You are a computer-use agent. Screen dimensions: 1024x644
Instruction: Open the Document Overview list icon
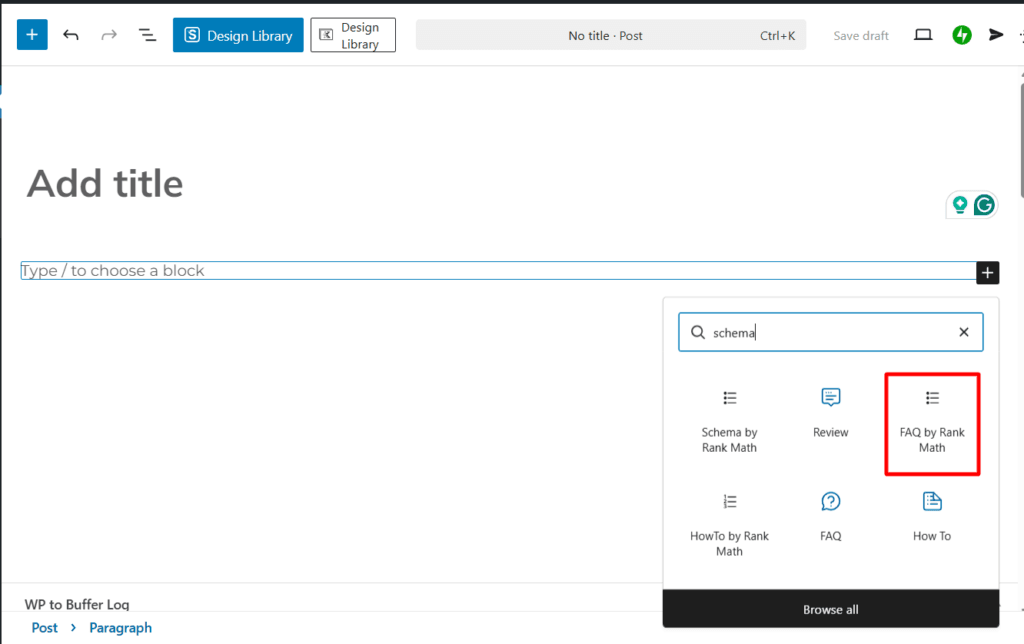147,34
